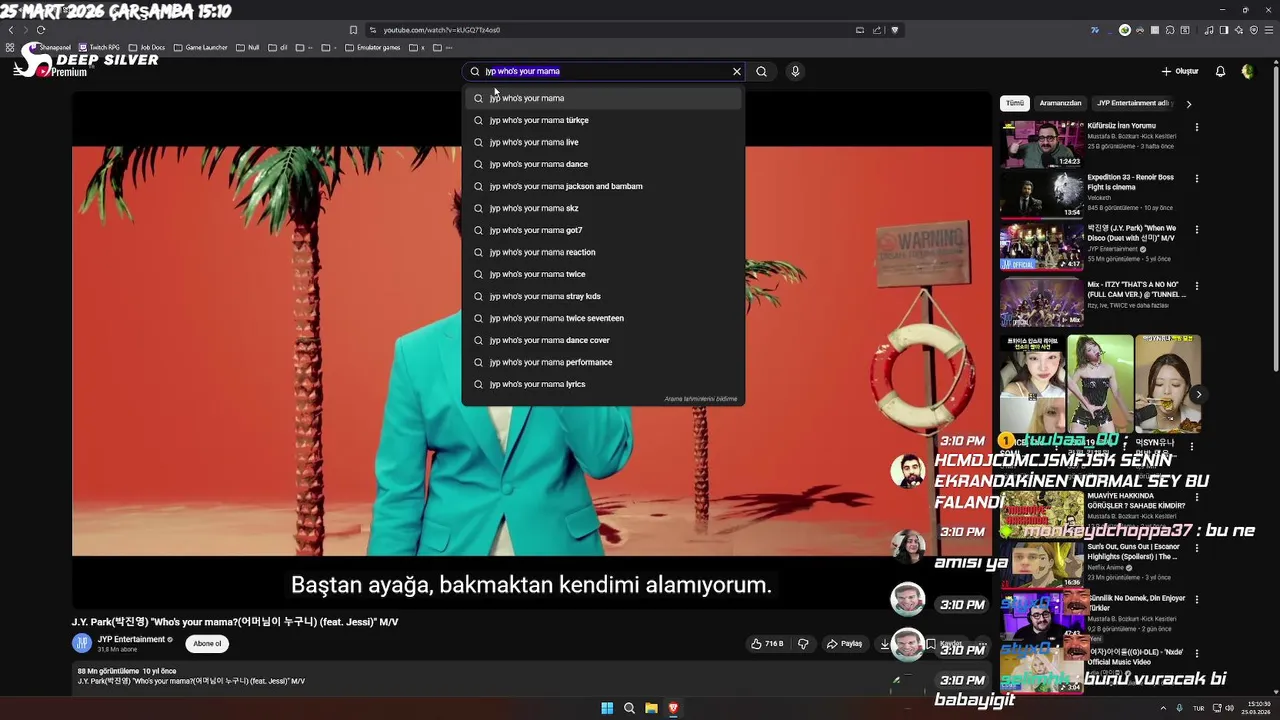
Task: Open the browser VPN shield icon
Action: tap(1254, 30)
